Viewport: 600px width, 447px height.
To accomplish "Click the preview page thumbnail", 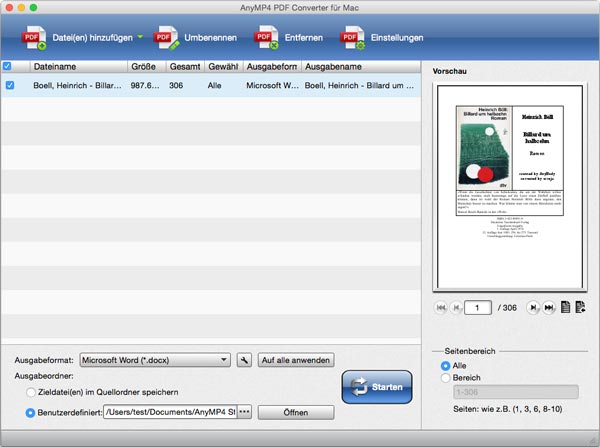I will (510, 187).
